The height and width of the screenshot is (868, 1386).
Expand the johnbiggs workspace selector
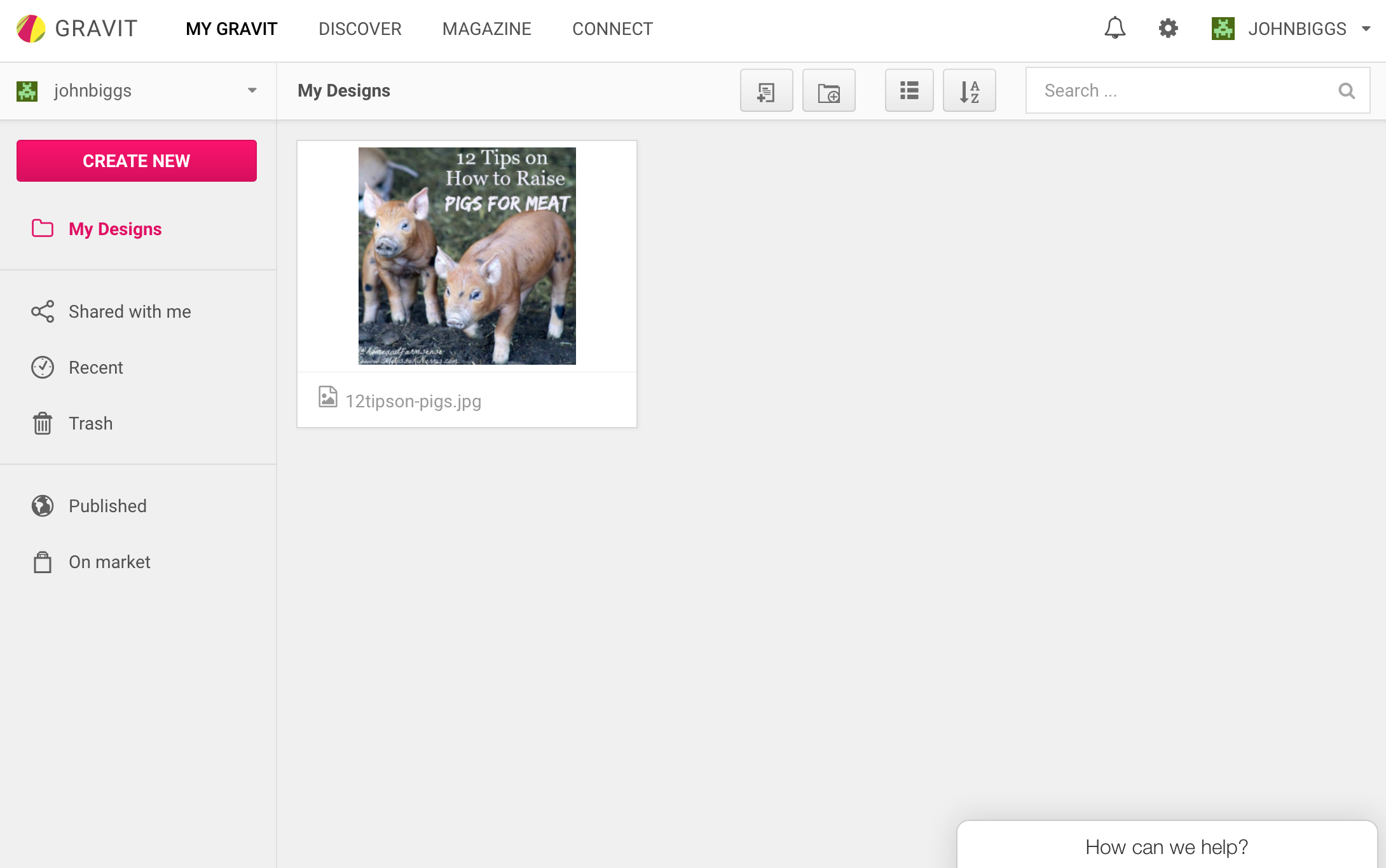(x=252, y=91)
